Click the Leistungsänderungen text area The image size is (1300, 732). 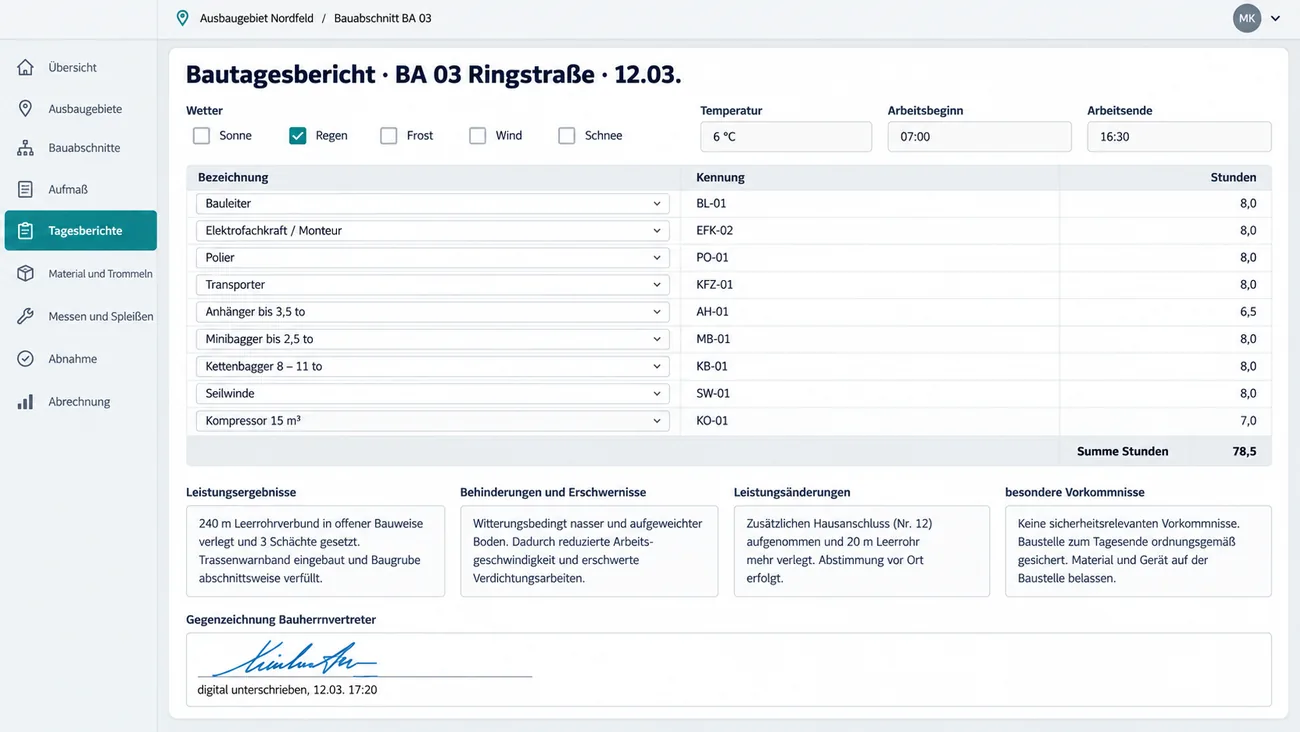862,551
